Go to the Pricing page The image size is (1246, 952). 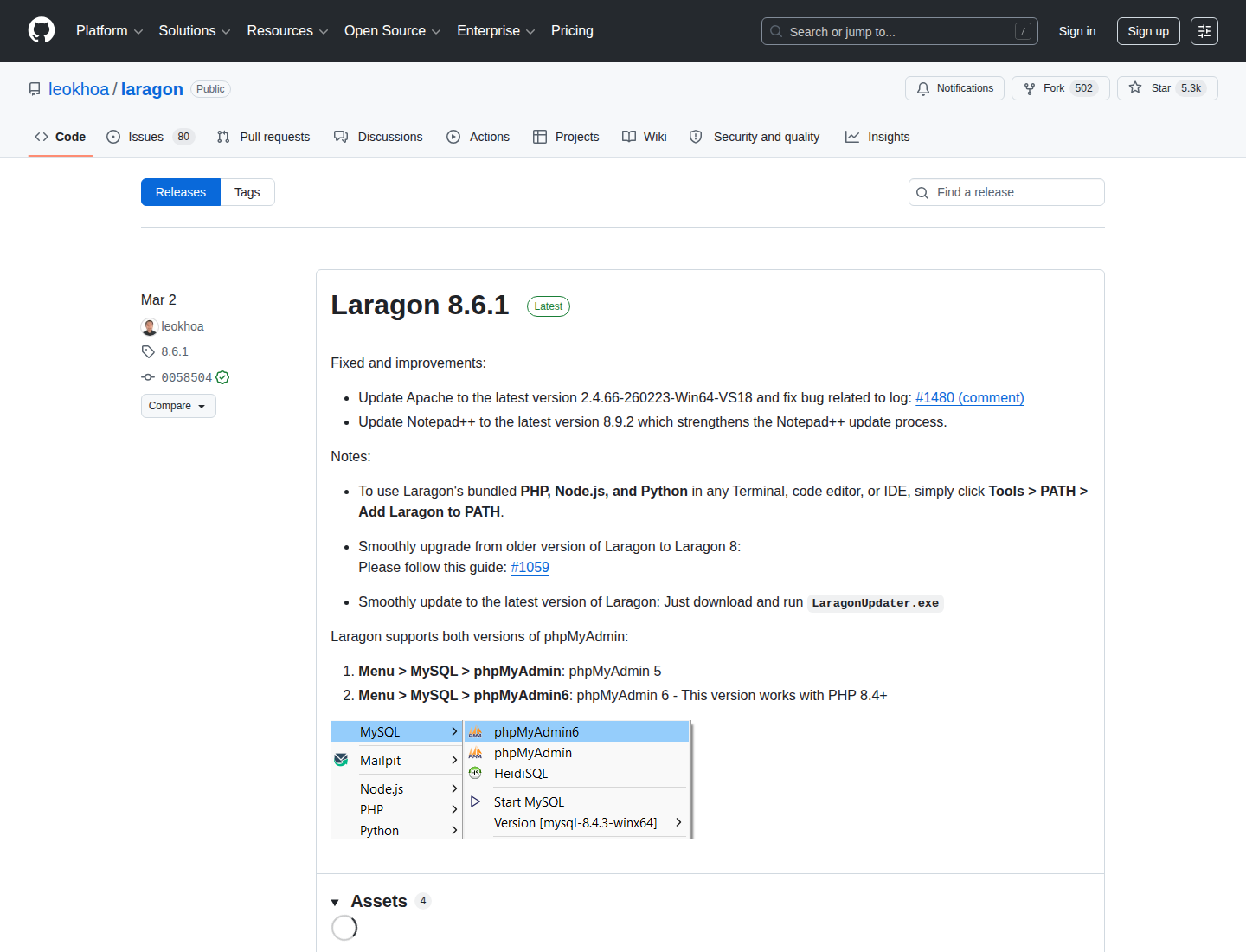click(572, 30)
